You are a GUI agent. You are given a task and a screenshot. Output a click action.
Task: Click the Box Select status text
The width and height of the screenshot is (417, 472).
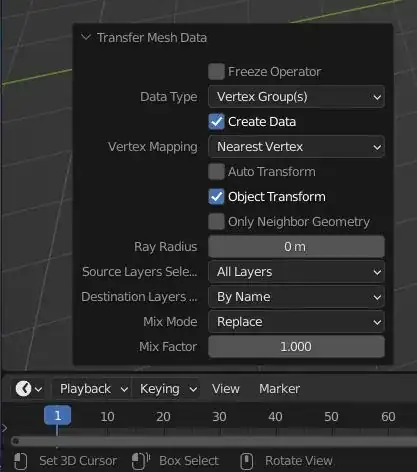(189, 461)
